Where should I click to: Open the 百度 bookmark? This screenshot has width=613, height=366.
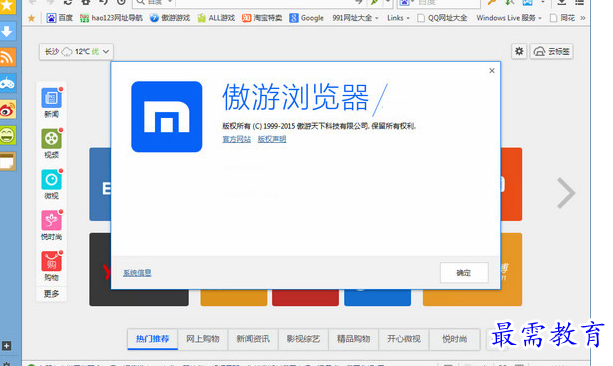[x=60, y=18]
